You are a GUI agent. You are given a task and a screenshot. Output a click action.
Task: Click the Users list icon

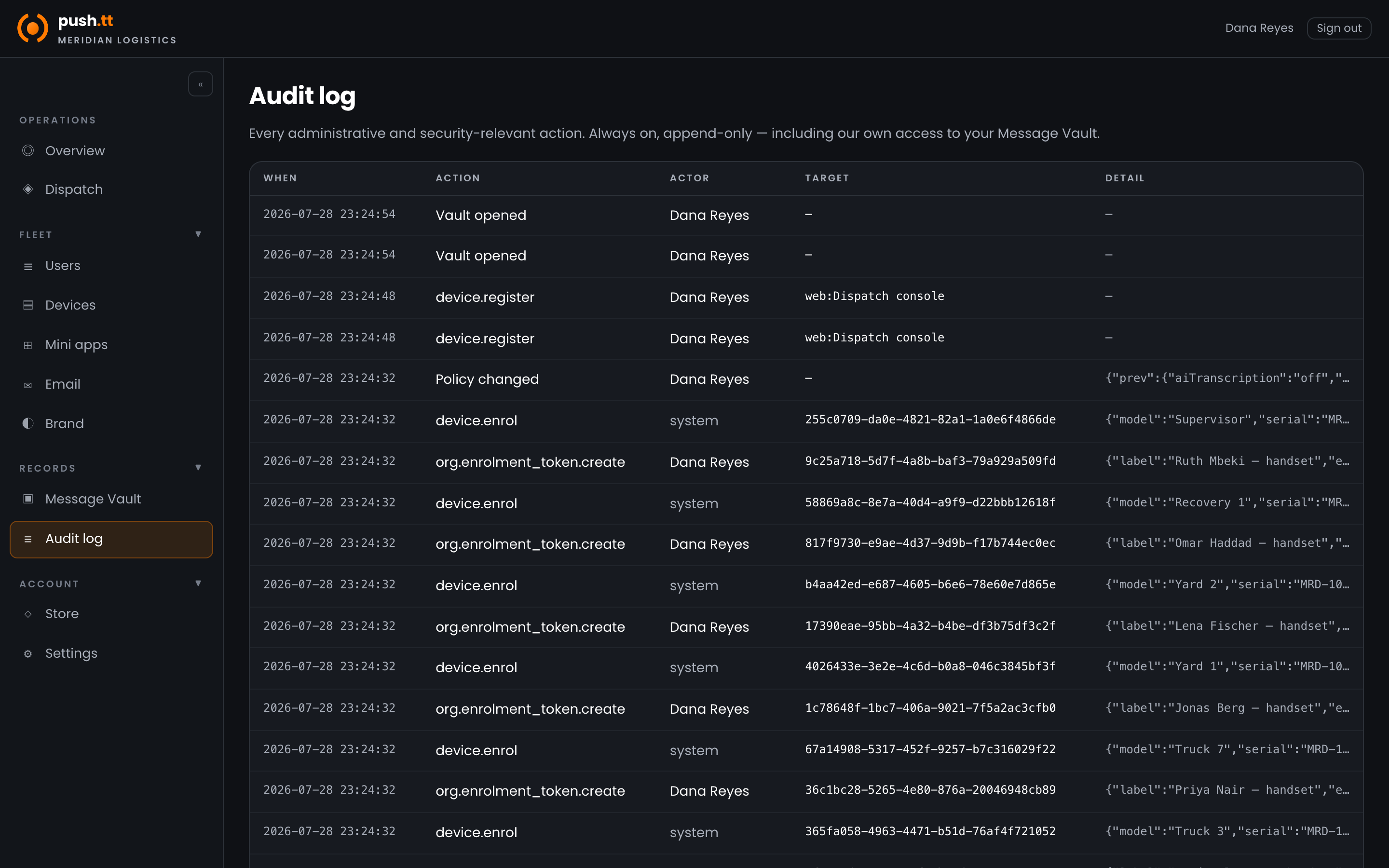point(27,266)
